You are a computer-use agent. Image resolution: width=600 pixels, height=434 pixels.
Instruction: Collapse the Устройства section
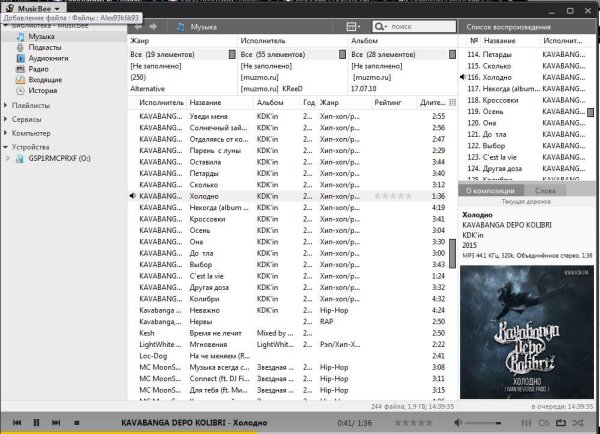coord(5,147)
